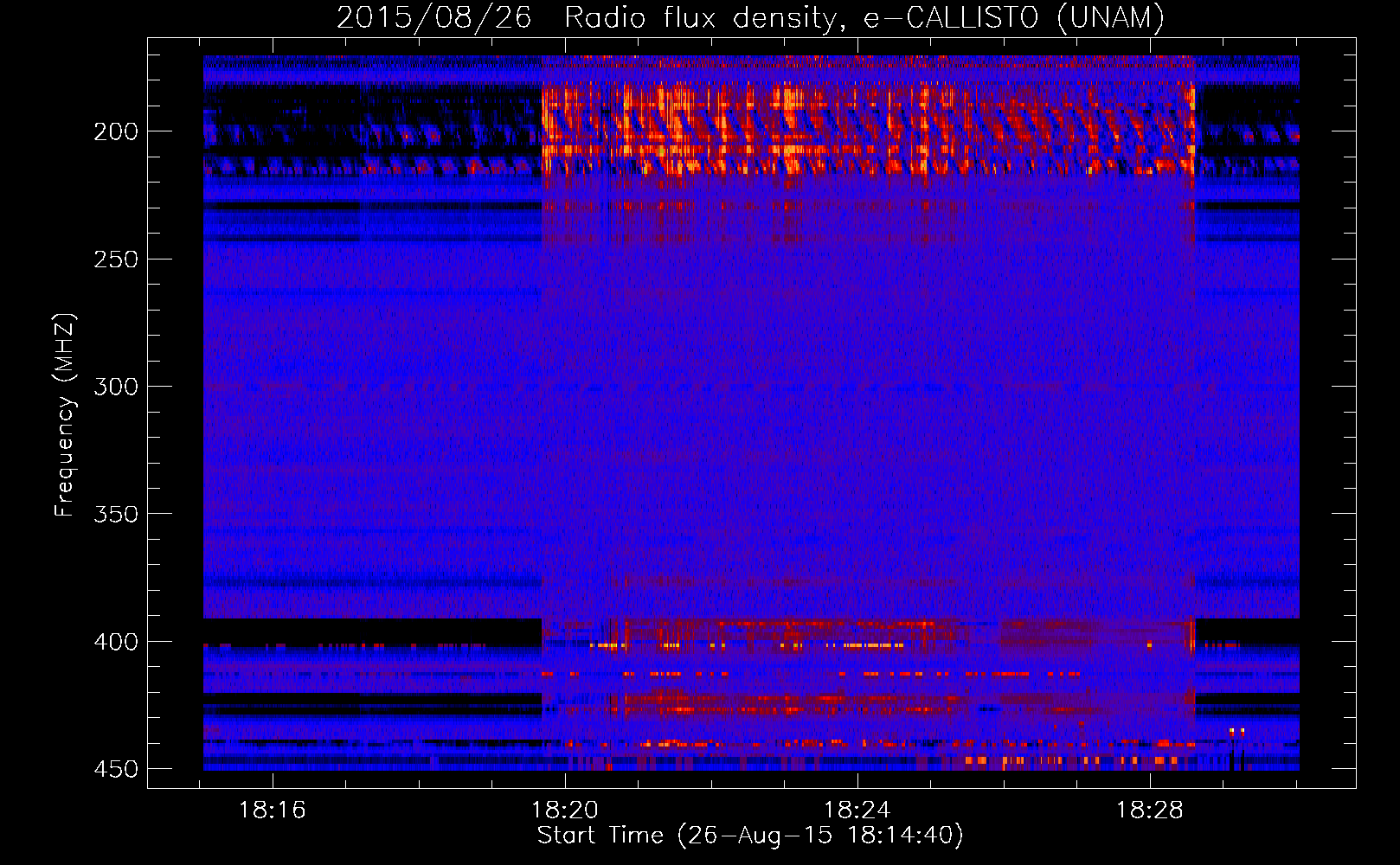The width and height of the screenshot is (1400, 865).
Task: Click the 400 frequency tick label
Action: [115, 642]
